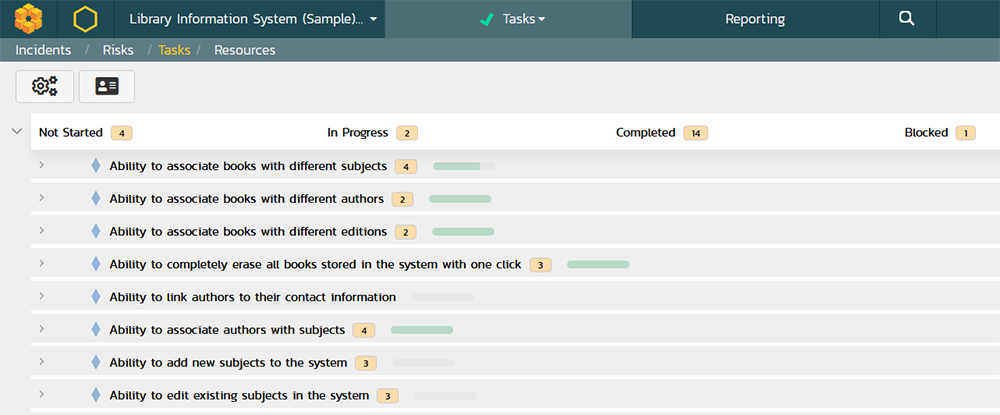Open Resources in the sub-navigation
Screen dimensions: 1000x415
[244, 50]
